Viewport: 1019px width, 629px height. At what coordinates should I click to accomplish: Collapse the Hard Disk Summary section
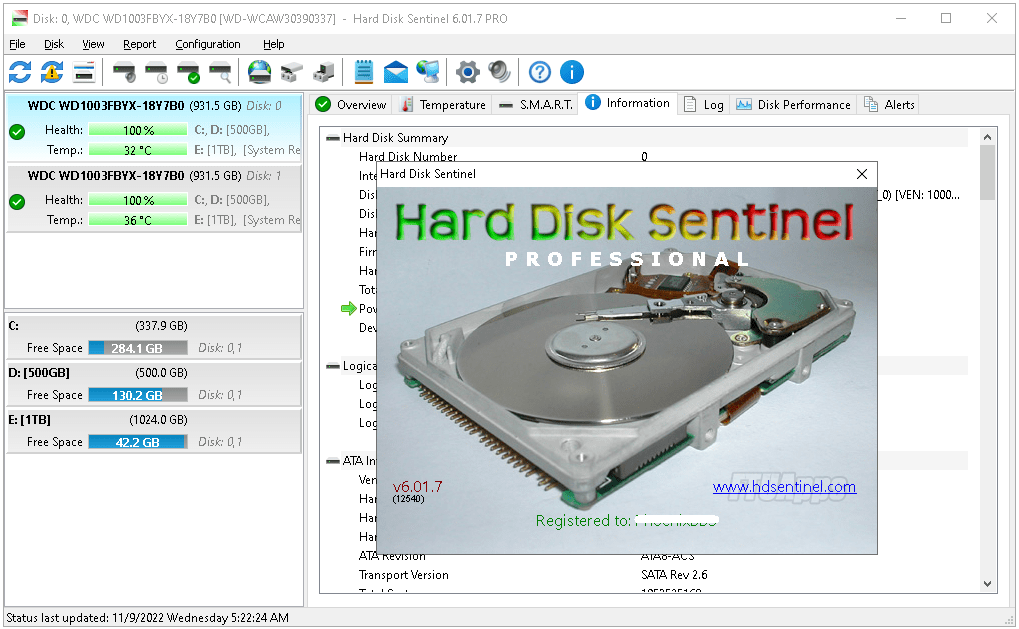[333, 138]
